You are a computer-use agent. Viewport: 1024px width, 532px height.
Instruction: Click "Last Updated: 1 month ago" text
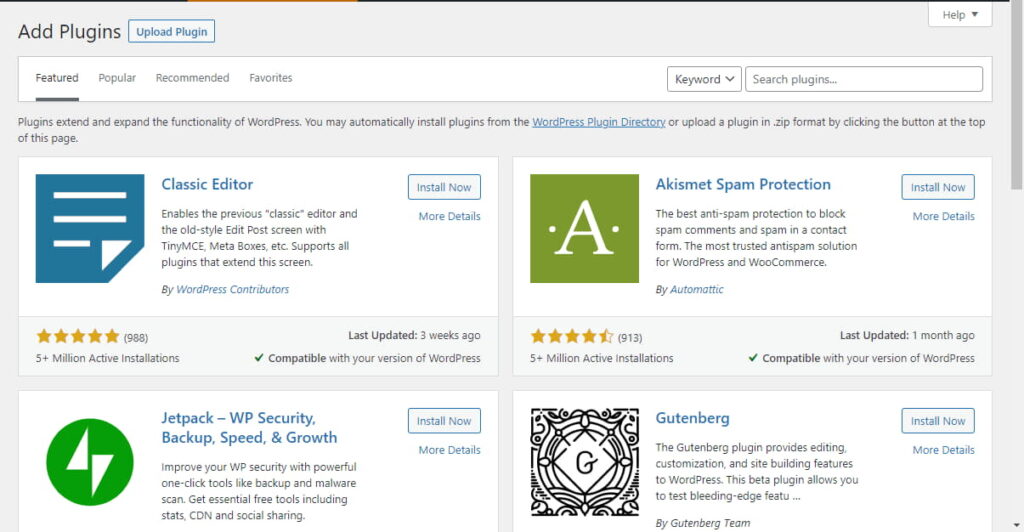point(907,335)
